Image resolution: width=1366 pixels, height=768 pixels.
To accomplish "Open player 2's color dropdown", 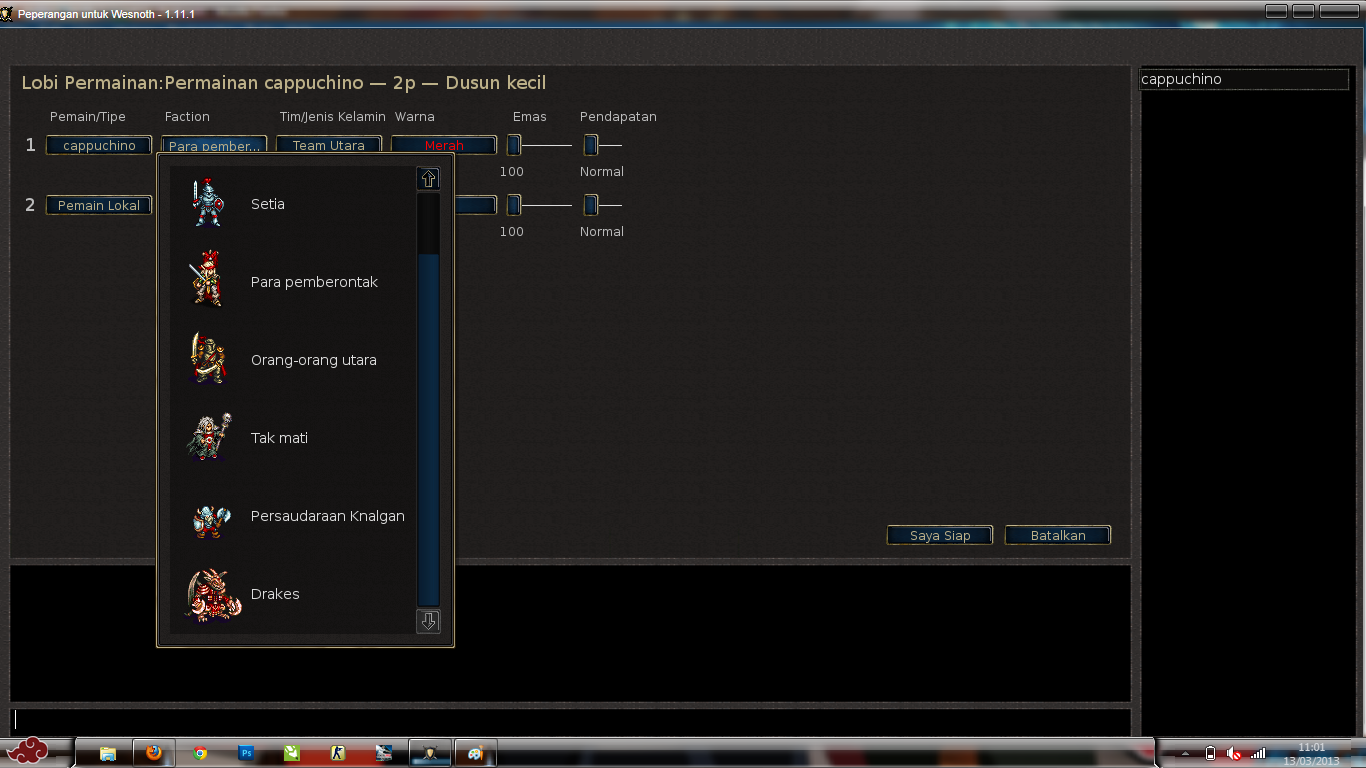I will pos(475,205).
